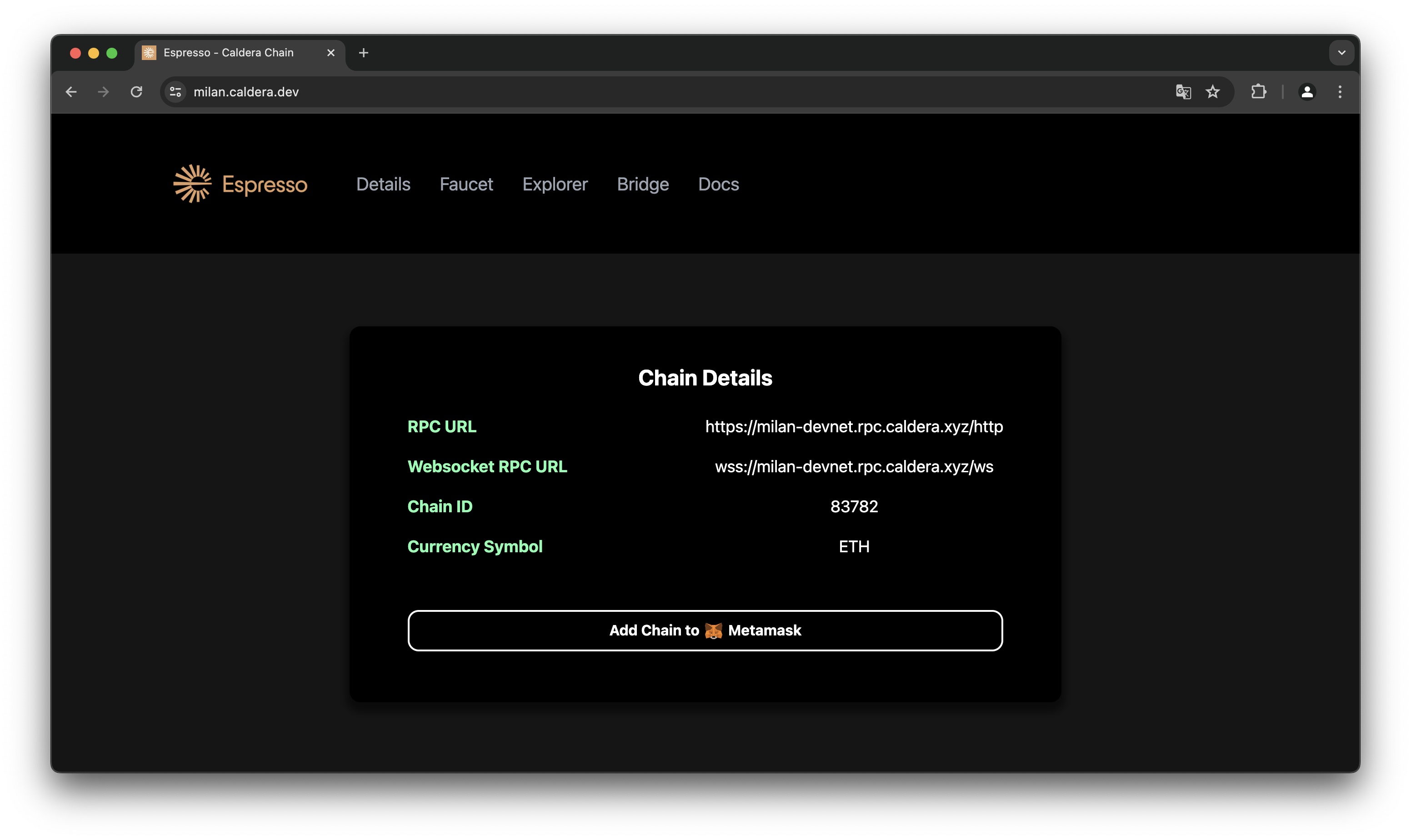Click the Metamask fox icon
The height and width of the screenshot is (840, 1411).
(x=714, y=630)
